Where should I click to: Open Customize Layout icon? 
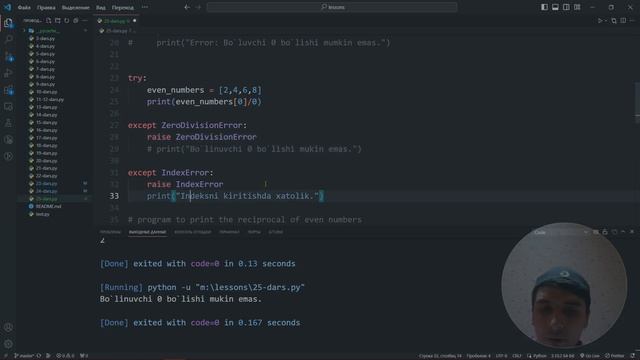pyautogui.click(x=577, y=7)
